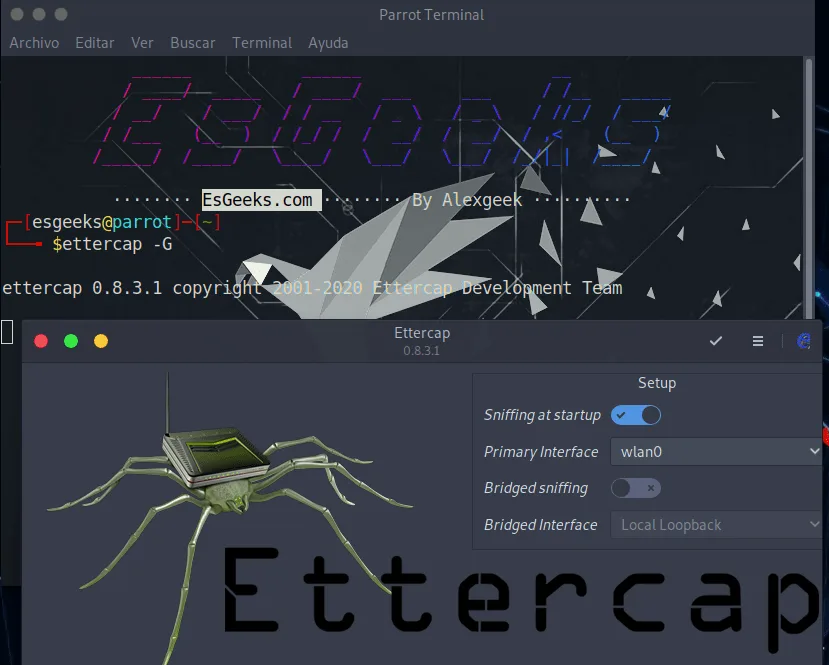Viewport: 829px width, 665px height.
Task: Click the Bridged Interface label
Action: coord(540,524)
